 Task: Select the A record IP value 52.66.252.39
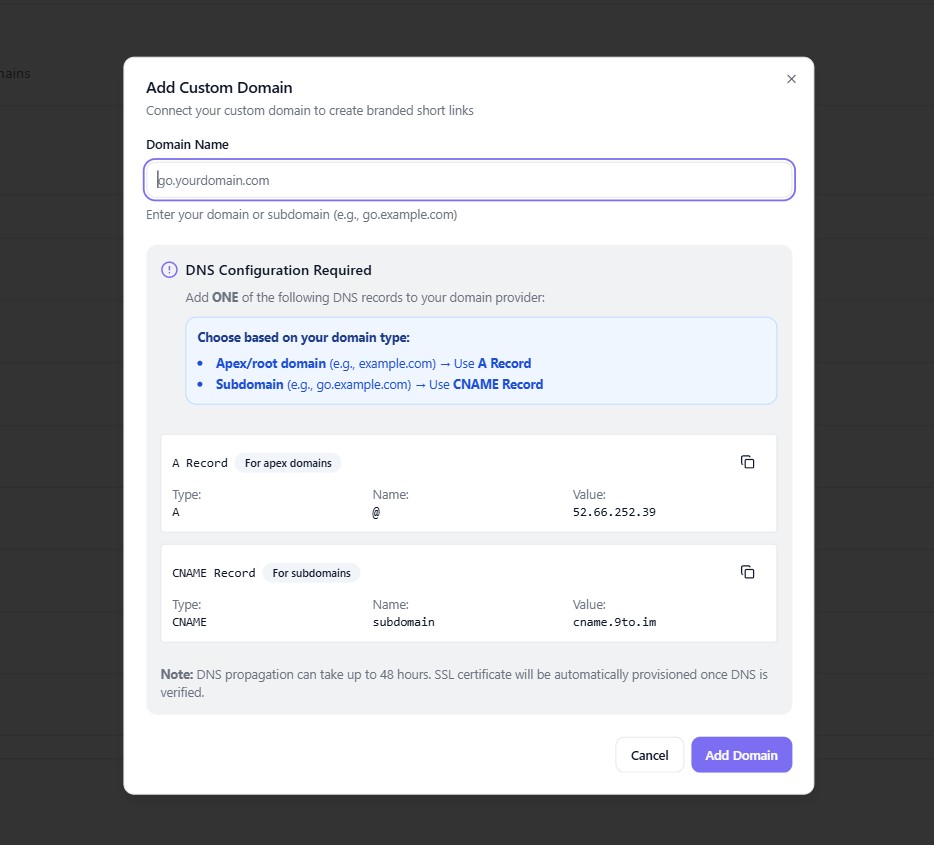pyautogui.click(x=614, y=512)
